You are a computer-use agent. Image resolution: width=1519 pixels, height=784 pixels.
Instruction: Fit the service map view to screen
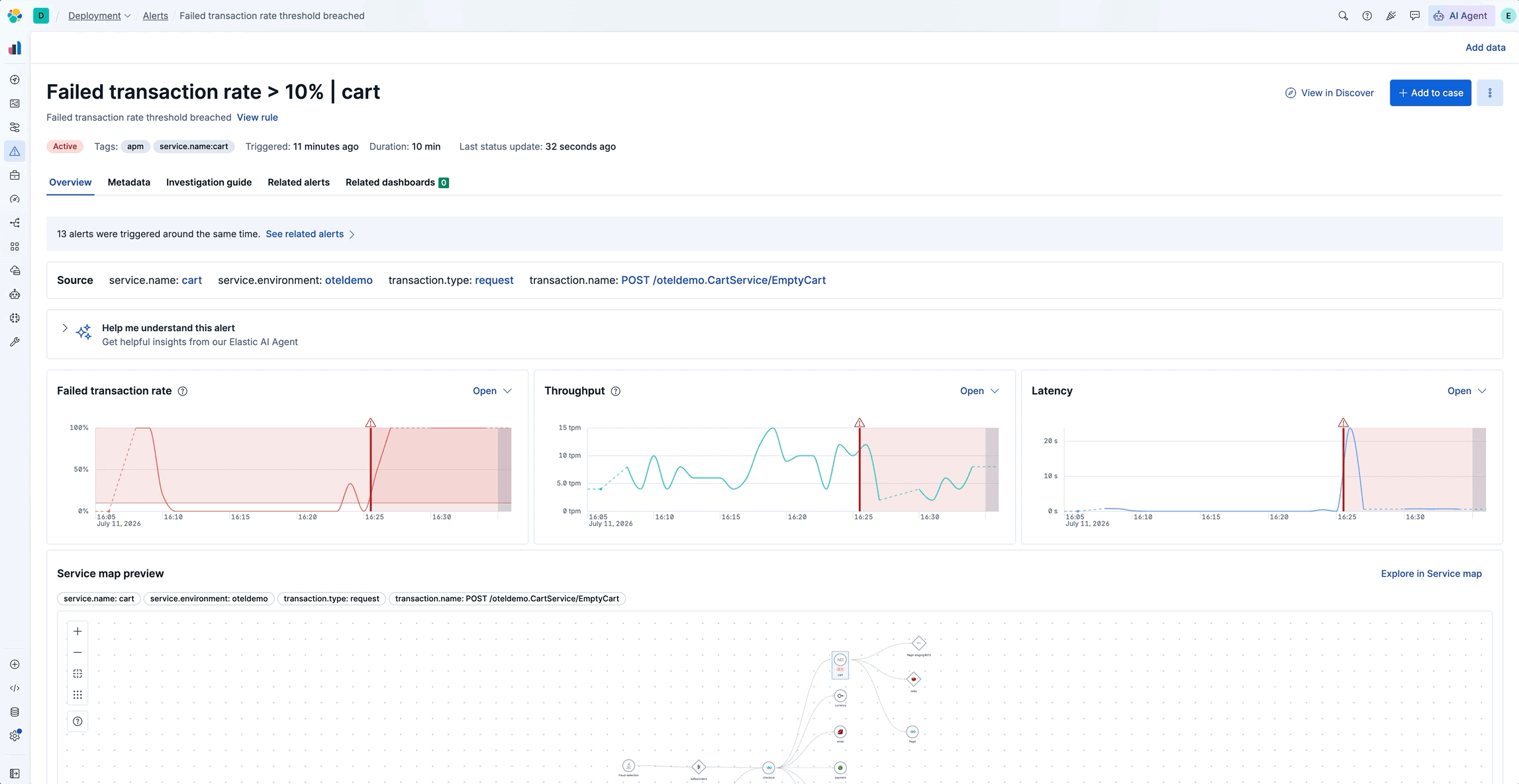click(77, 674)
